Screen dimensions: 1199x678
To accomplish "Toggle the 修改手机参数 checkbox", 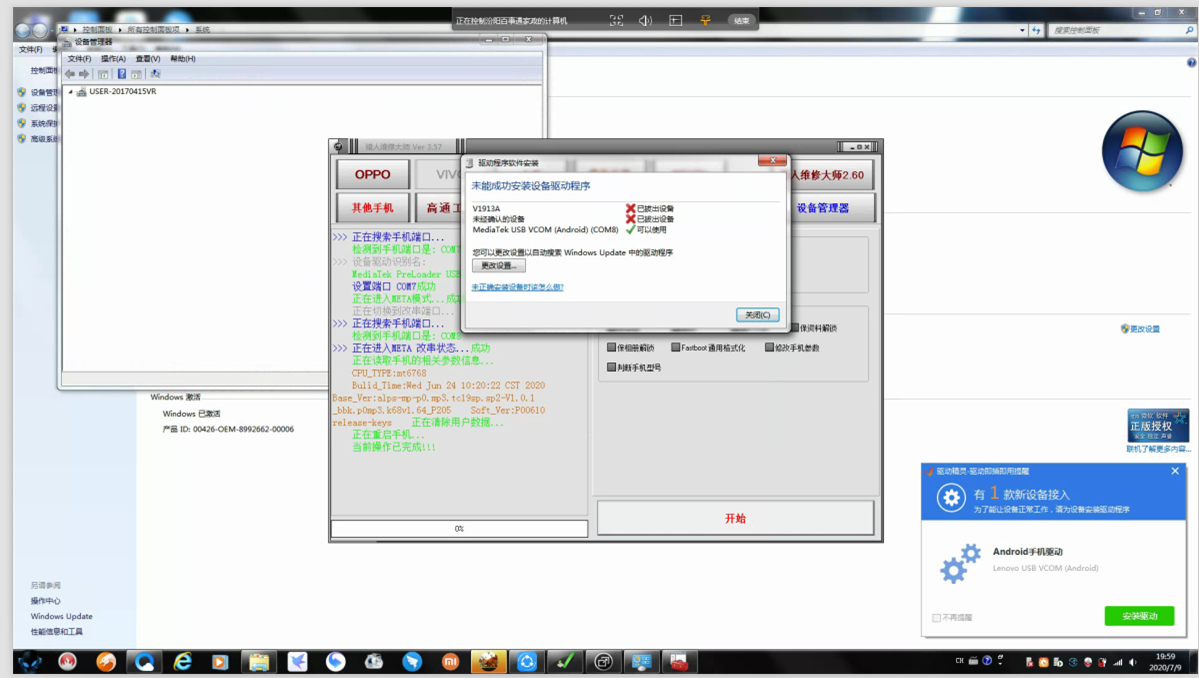I will coord(769,348).
